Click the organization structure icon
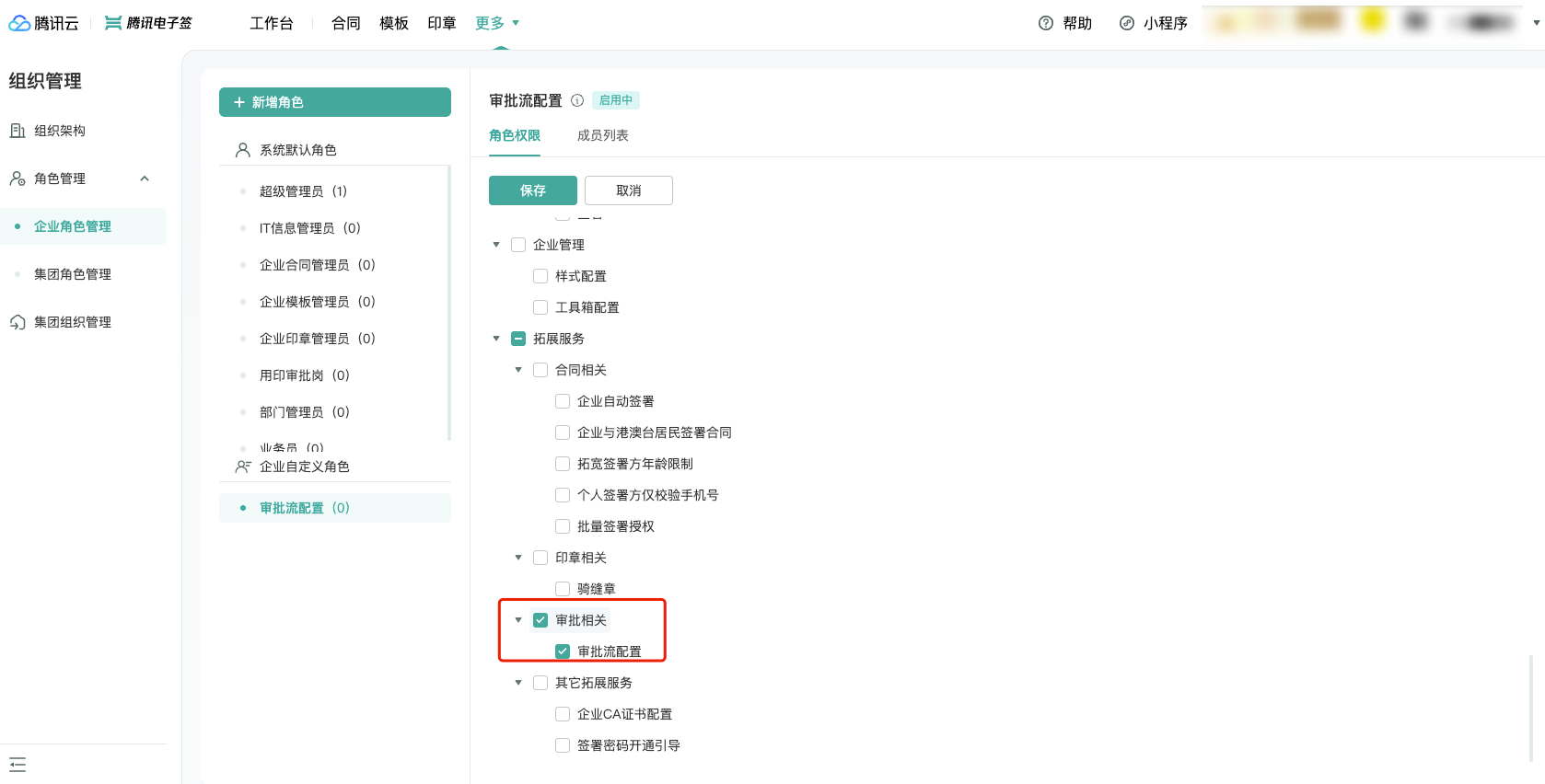This screenshot has width=1545, height=784. click(17, 131)
